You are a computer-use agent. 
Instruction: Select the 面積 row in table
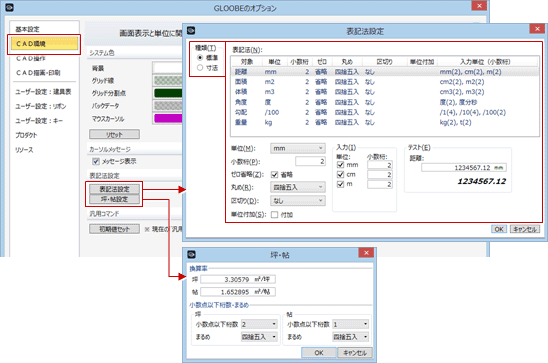(x=384, y=82)
